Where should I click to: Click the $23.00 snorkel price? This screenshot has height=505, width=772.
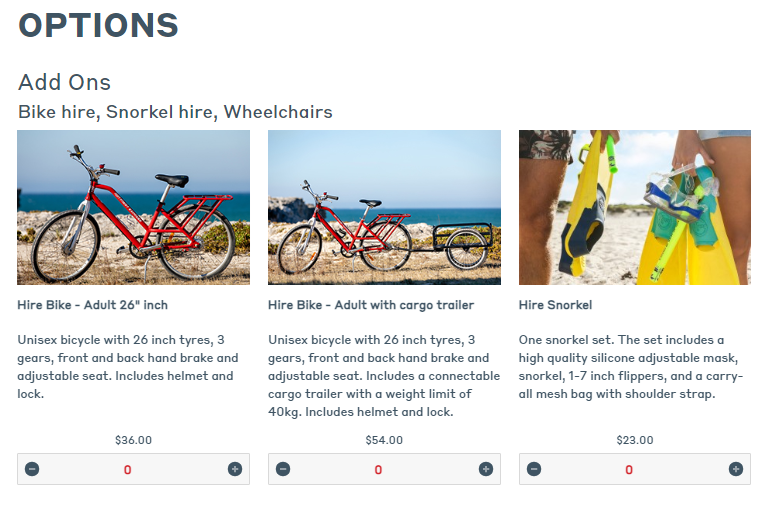pyautogui.click(x=634, y=440)
